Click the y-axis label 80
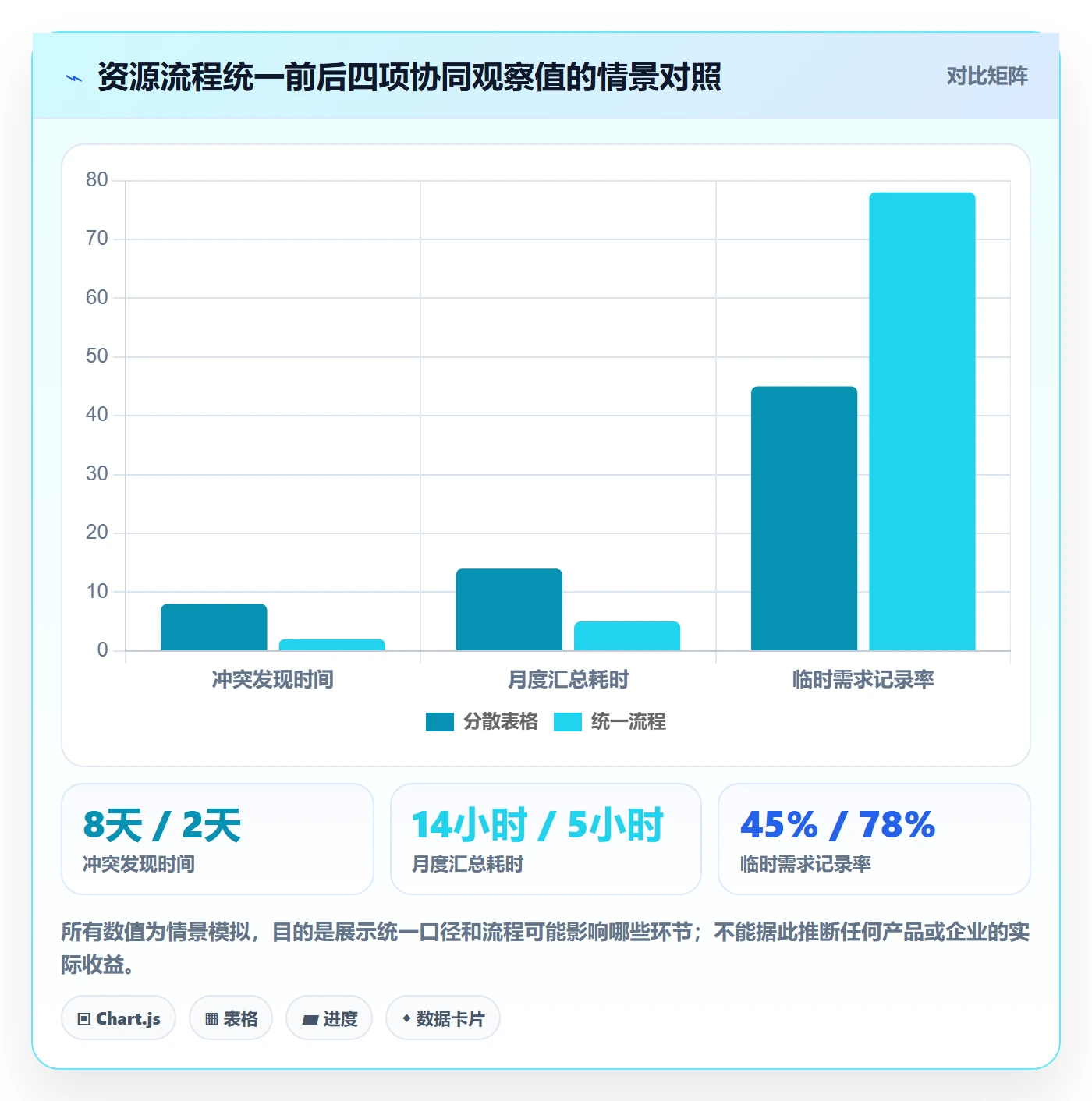The image size is (1092, 1101). coord(97,180)
